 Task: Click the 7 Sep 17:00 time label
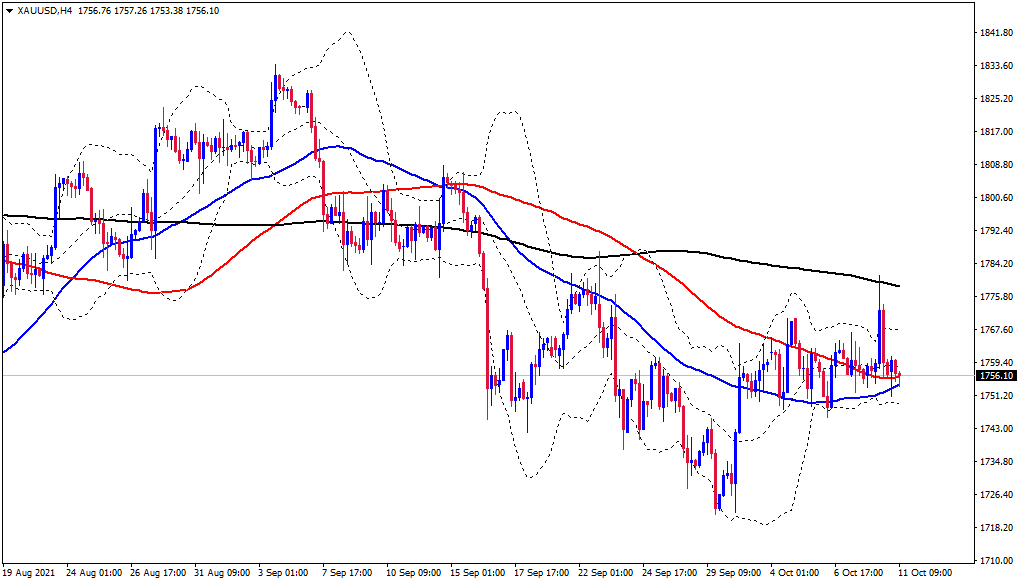coord(347,573)
